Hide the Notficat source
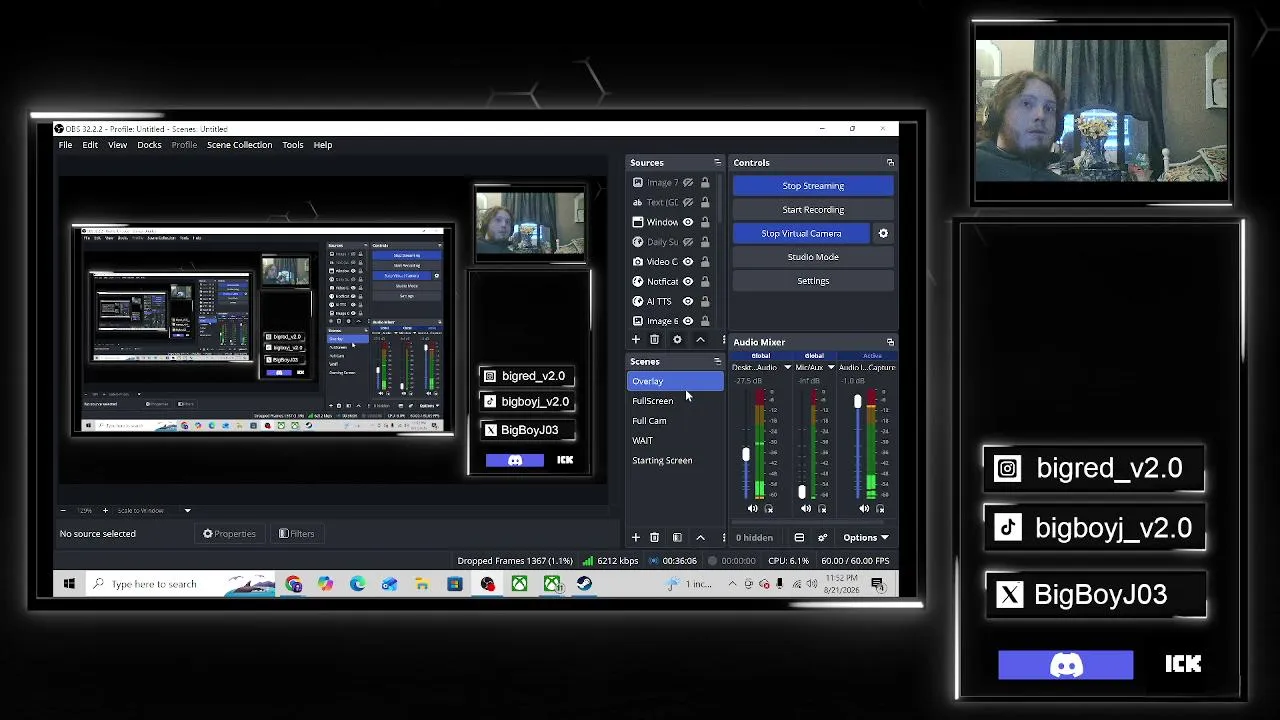The width and height of the screenshot is (1280, 720). click(x=688, y=282)
